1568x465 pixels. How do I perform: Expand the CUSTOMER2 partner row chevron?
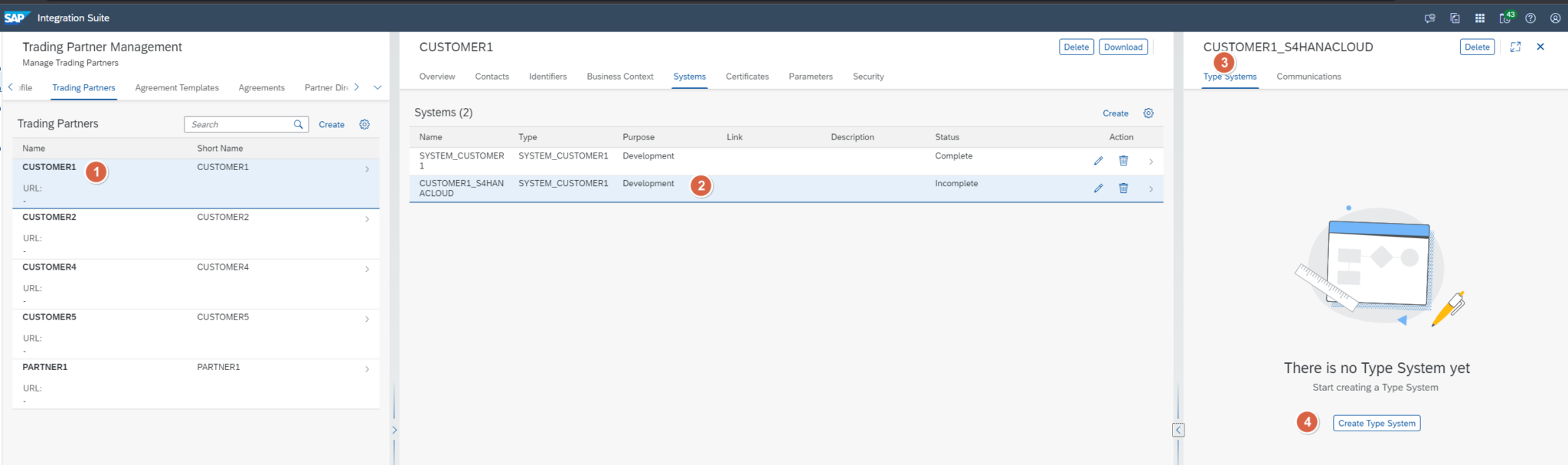click(367, 219)
